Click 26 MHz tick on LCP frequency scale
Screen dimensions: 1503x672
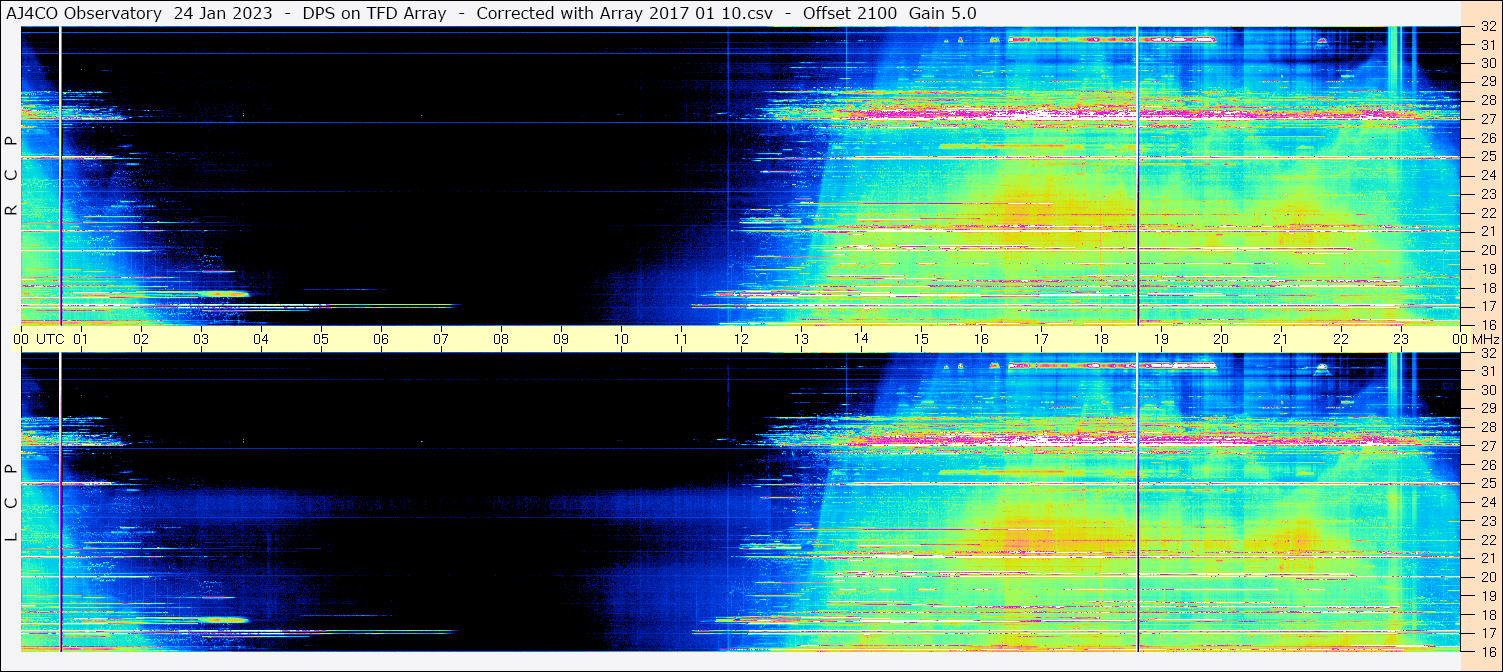(1487, 465)
